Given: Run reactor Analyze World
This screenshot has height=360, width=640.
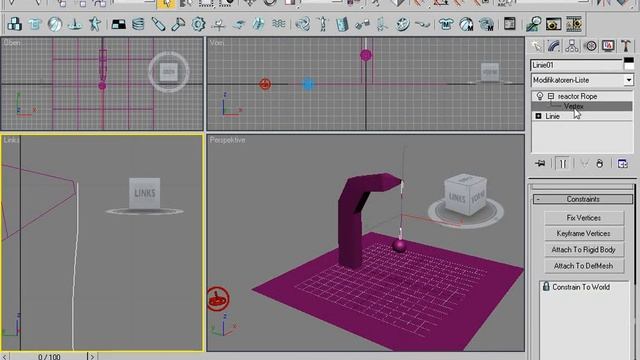Looking at the screenshot, I should point(533,24).
